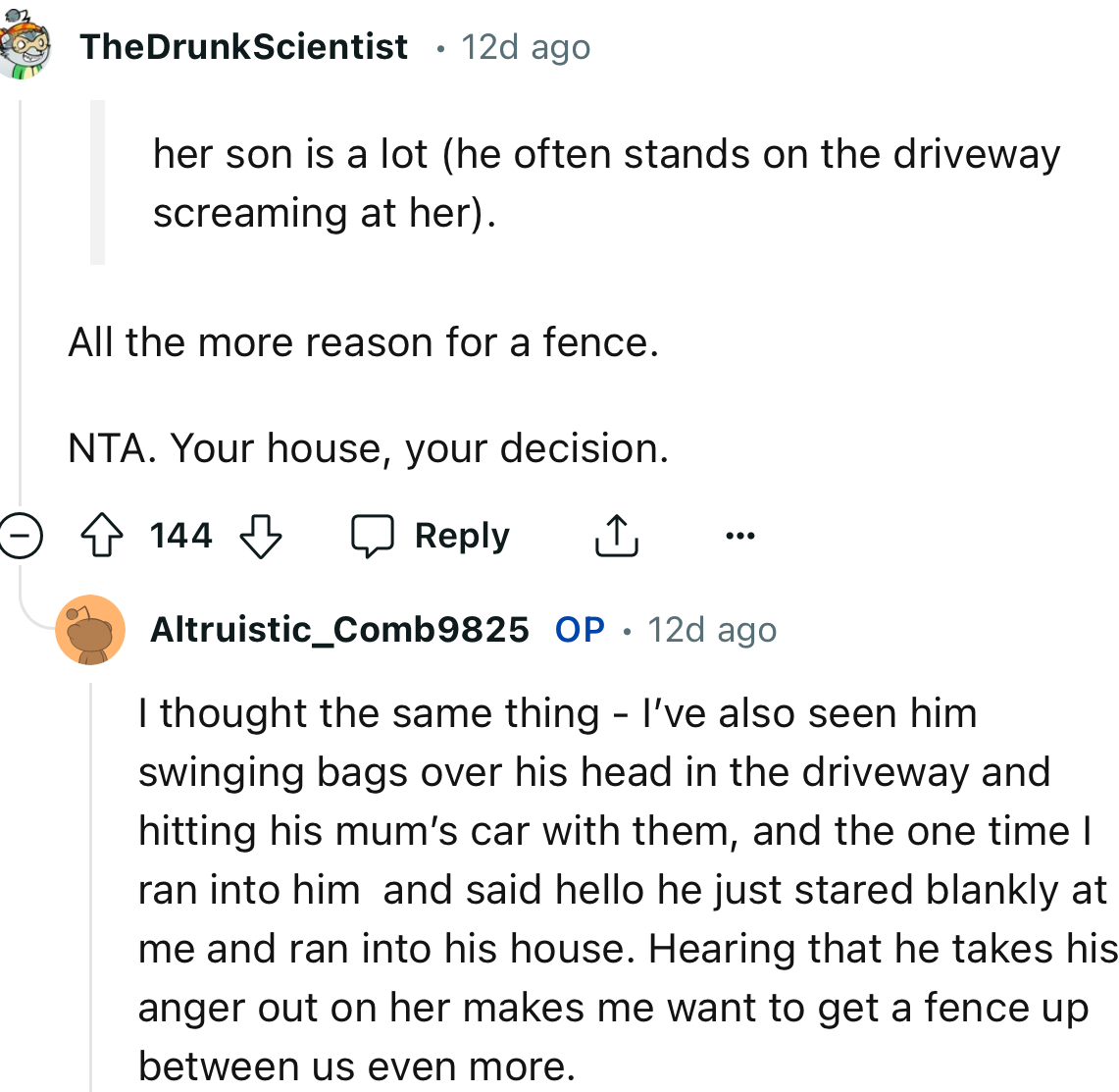The width and height of the screenshot is (1119, 1092).
Task: Click the 12d ago timestamp on OP's reply
Action: 711,630
